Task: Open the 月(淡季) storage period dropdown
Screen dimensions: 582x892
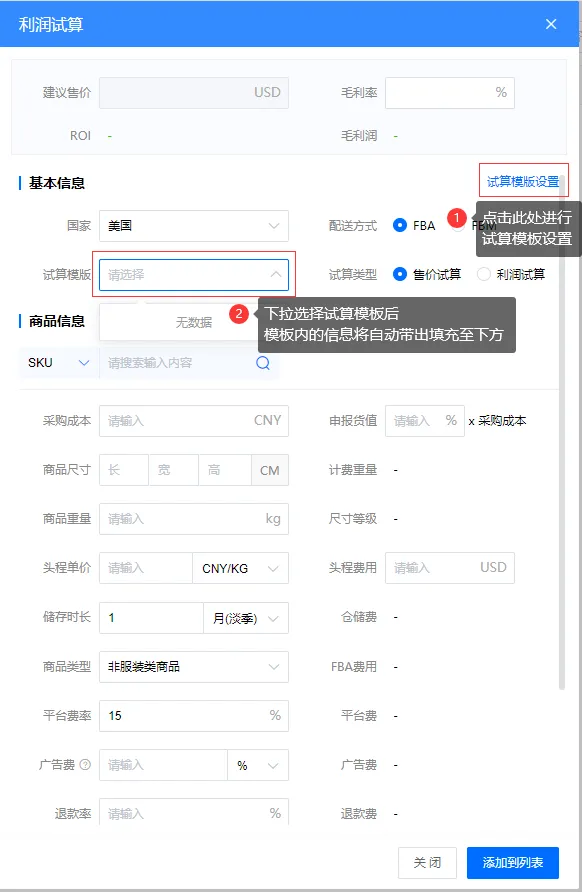Action: click(x=246, y=618)
